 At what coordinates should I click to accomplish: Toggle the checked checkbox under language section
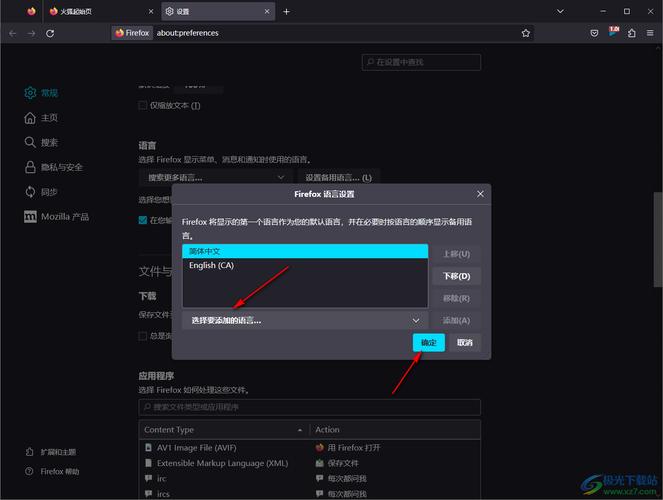[143, 220]
